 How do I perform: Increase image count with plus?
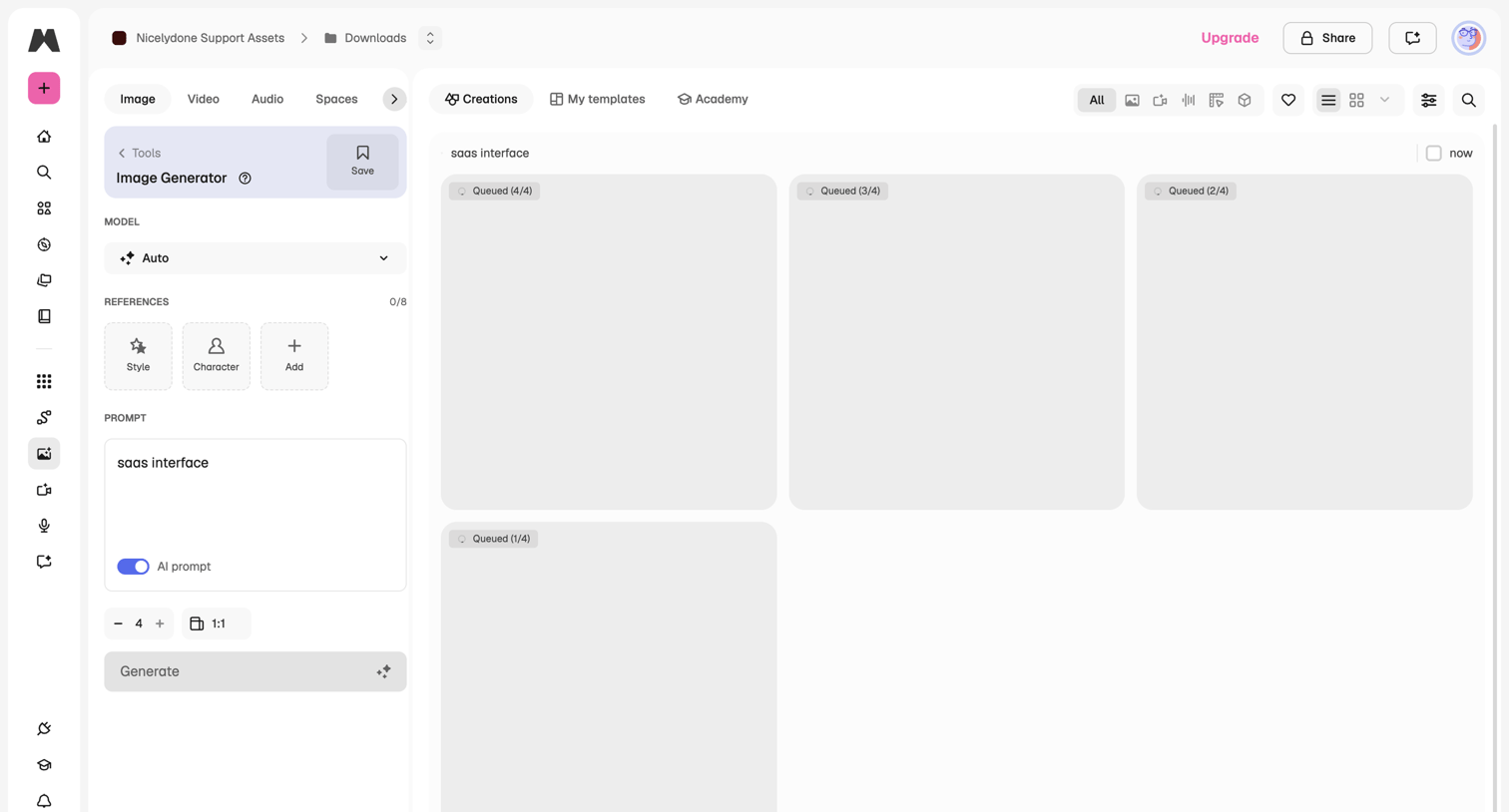pyautogui.click(x=160, y=623)
